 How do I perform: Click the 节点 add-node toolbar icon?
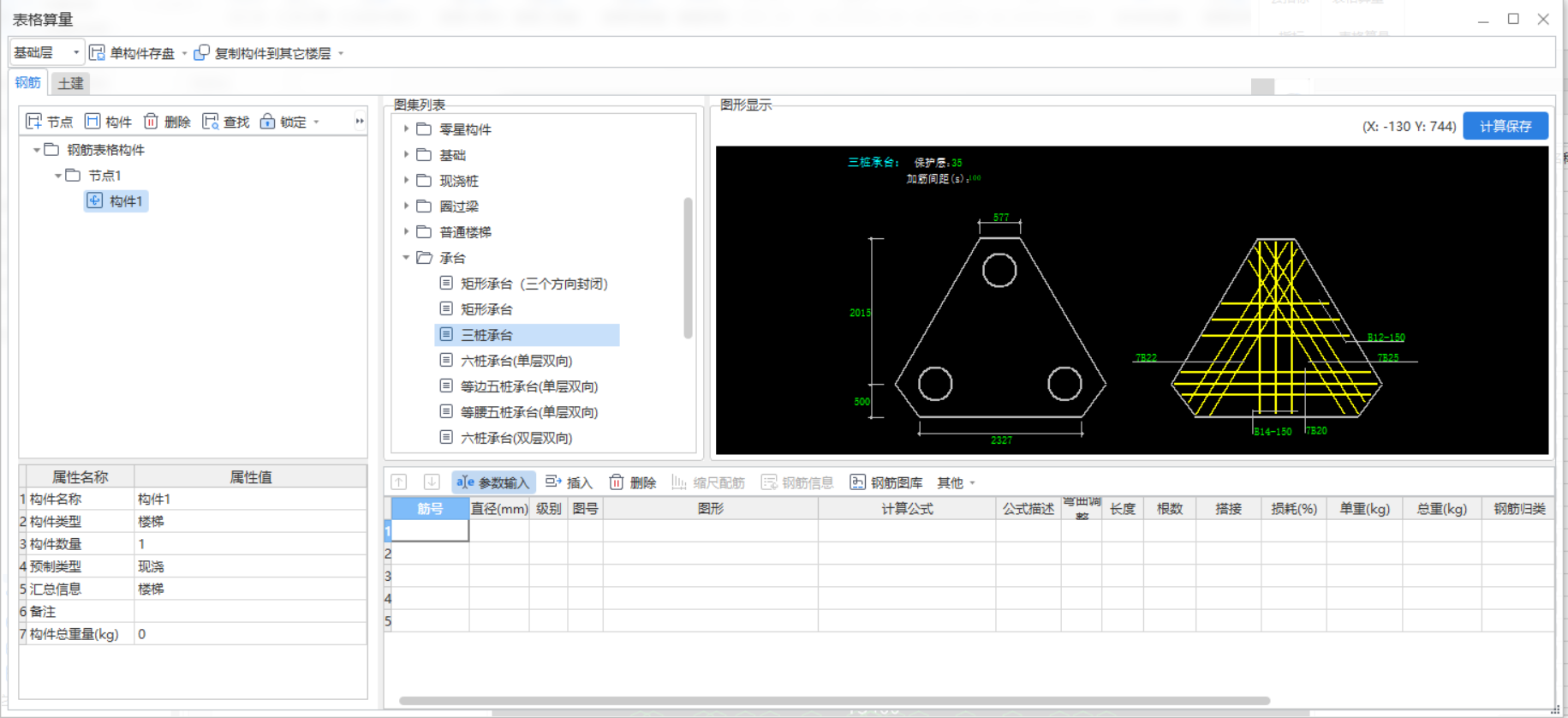click(x=34, y=122)
